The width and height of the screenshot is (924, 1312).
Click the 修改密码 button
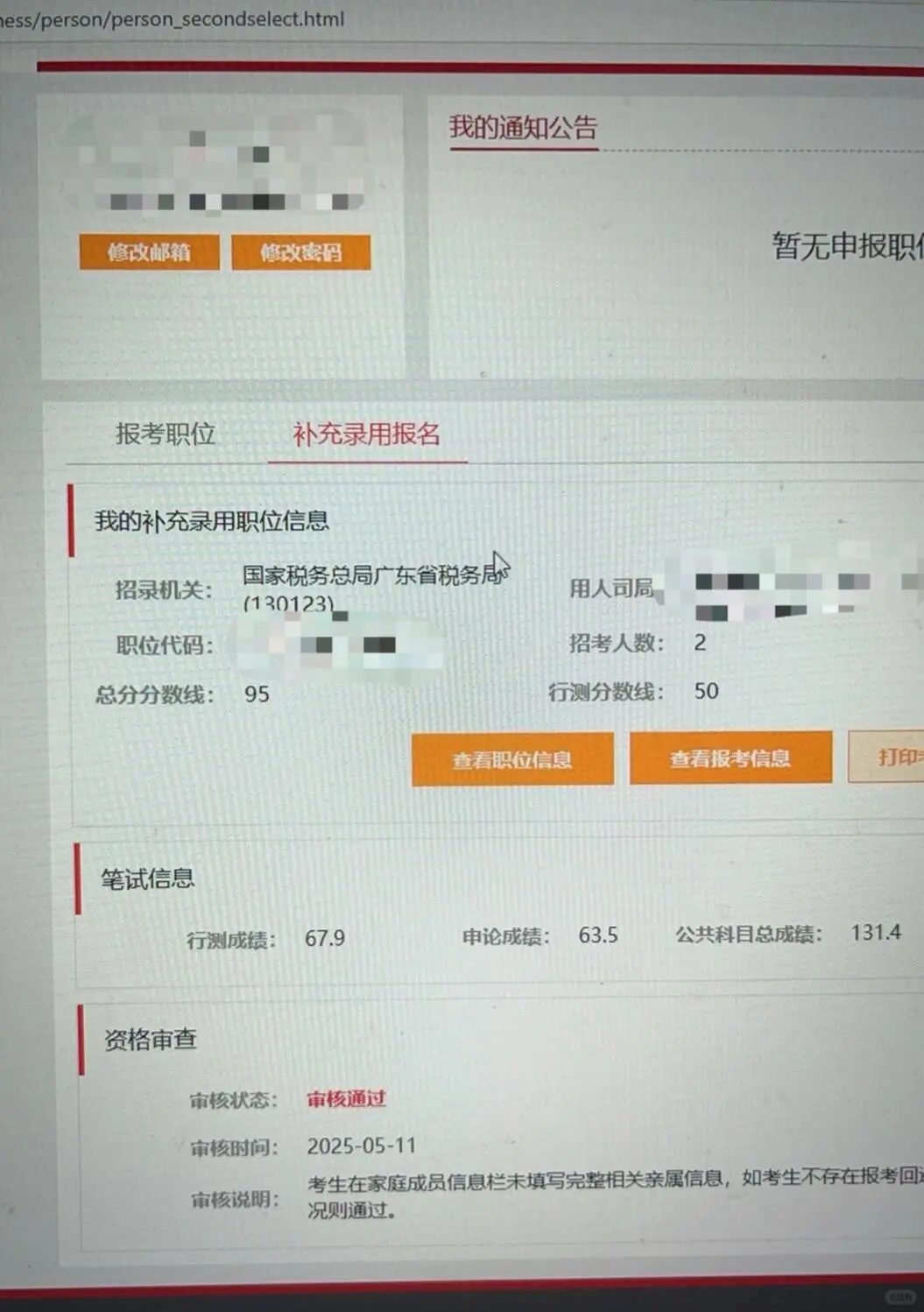pyautogui.click(x=300, y=252)
